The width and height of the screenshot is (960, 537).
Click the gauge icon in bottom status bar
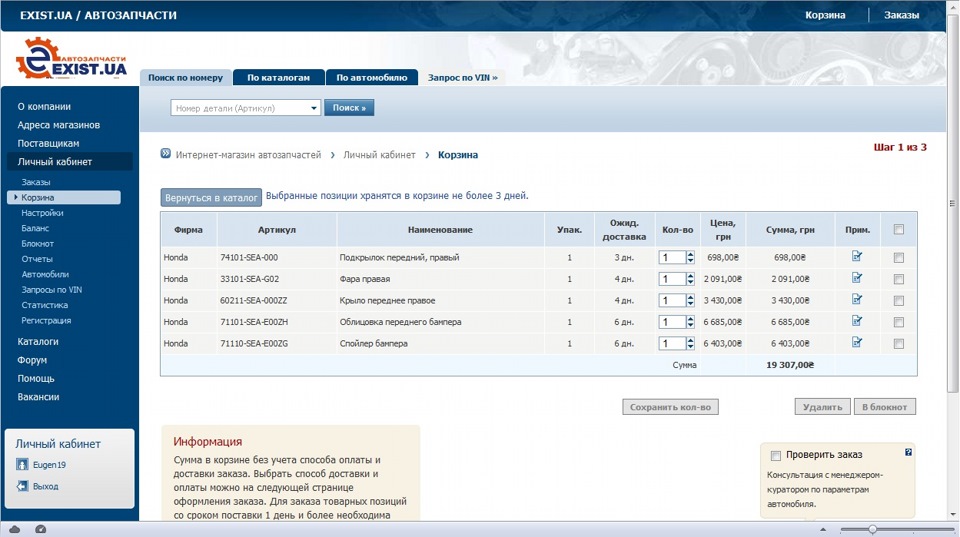point(40,530)
